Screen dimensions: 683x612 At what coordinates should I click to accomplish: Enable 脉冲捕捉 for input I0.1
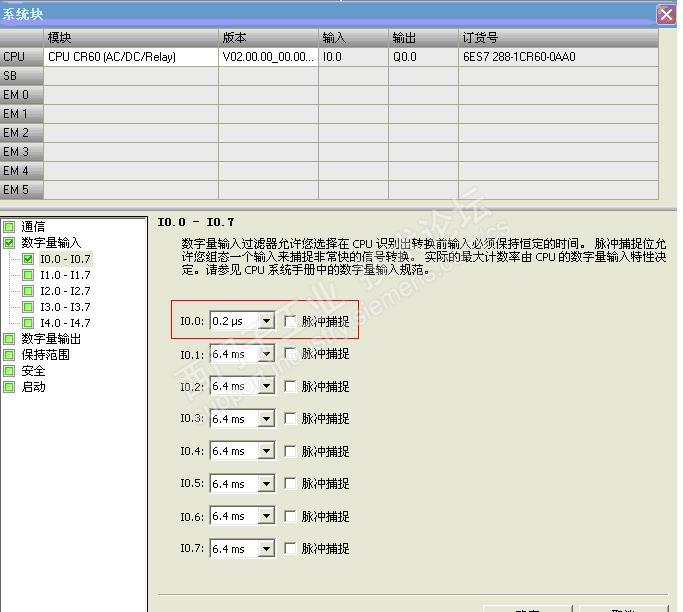290,354
